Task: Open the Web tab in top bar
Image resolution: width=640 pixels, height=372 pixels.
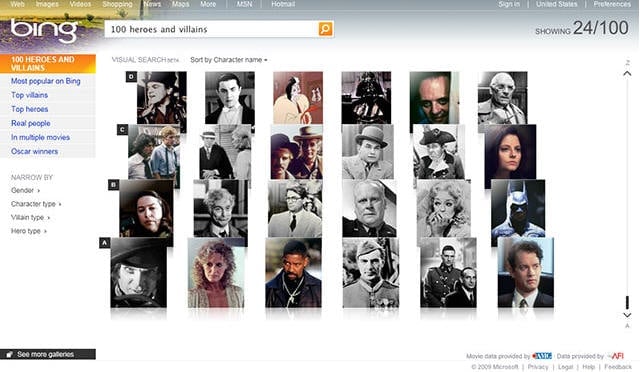Action: click(17, 4)
